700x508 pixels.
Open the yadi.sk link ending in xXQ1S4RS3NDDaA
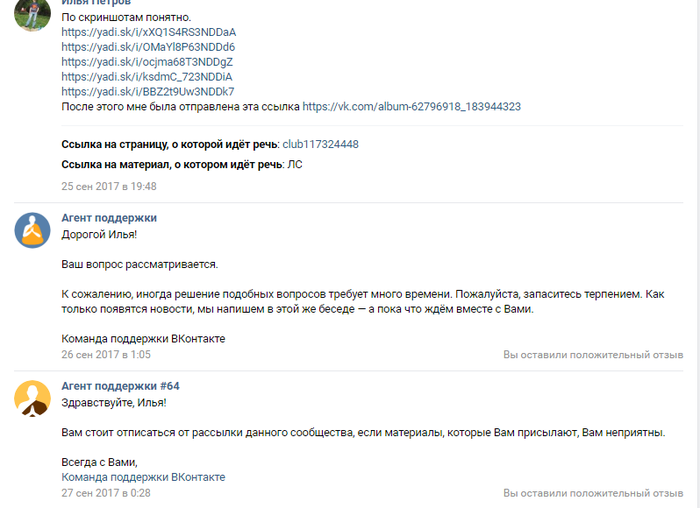[149, 32]
